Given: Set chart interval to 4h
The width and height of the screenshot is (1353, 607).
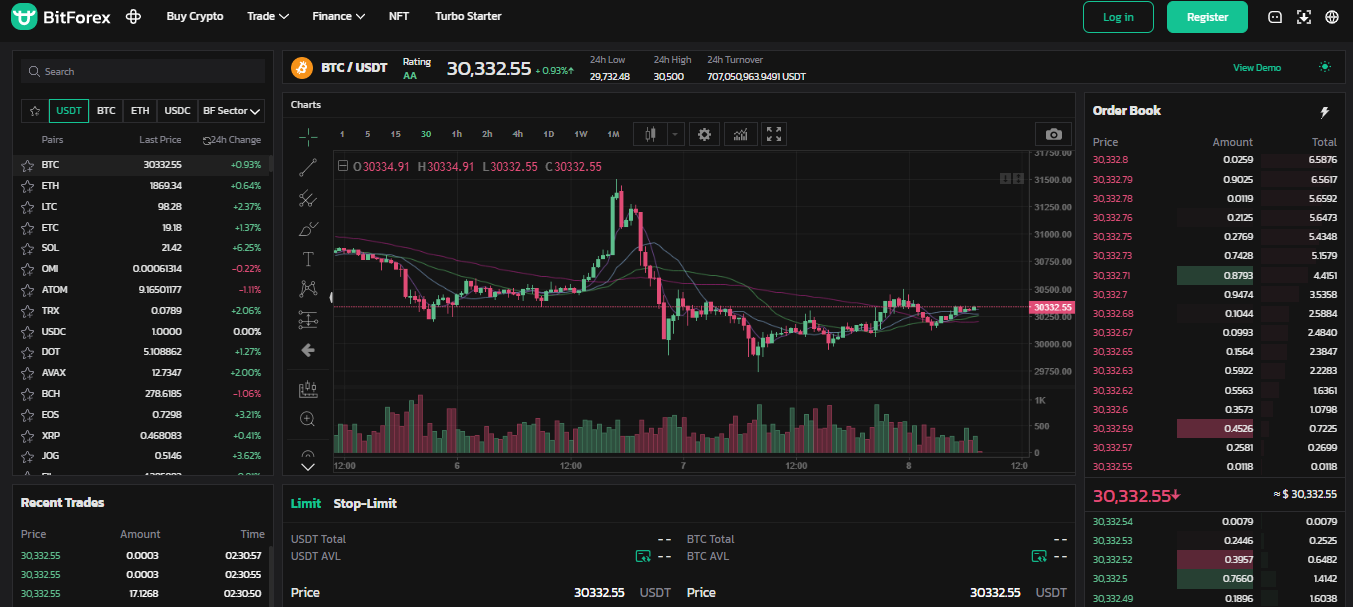Looking at the screenshot, I should click(x=518, y=134).
